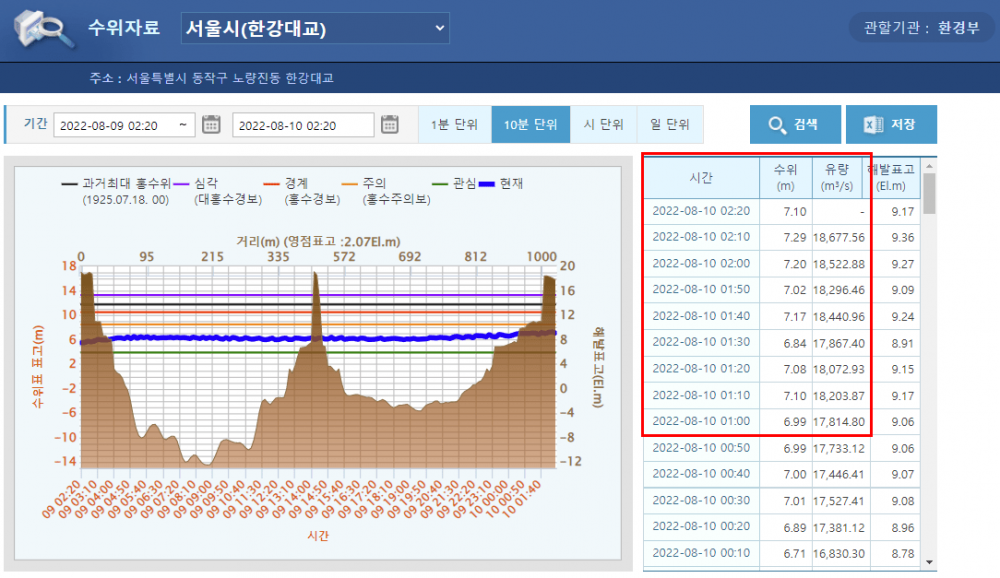Click the table vertical scrollbar thumb
Image resolution: width=1000 pixels, height=578 pixels.
pos(929,193)
